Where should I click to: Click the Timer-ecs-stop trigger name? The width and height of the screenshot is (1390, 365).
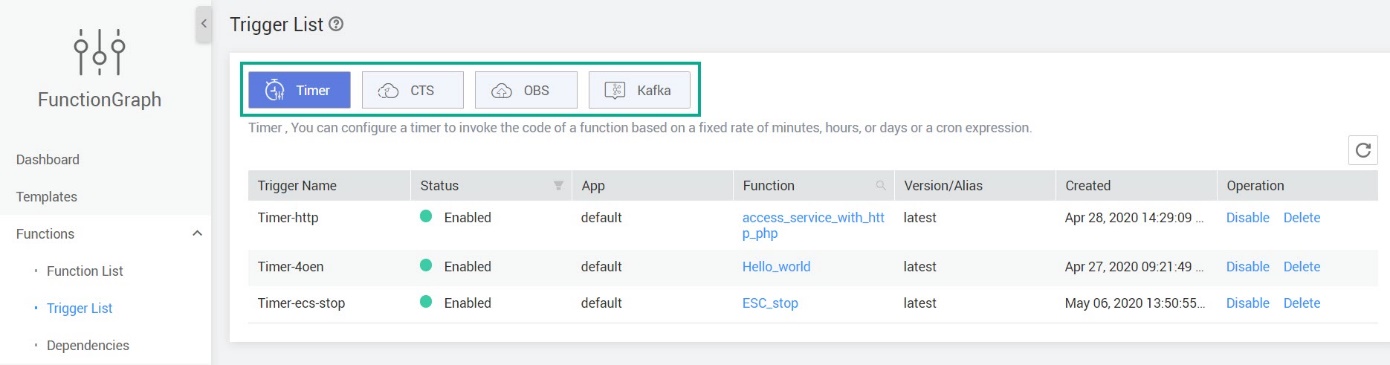coord(301,303)
